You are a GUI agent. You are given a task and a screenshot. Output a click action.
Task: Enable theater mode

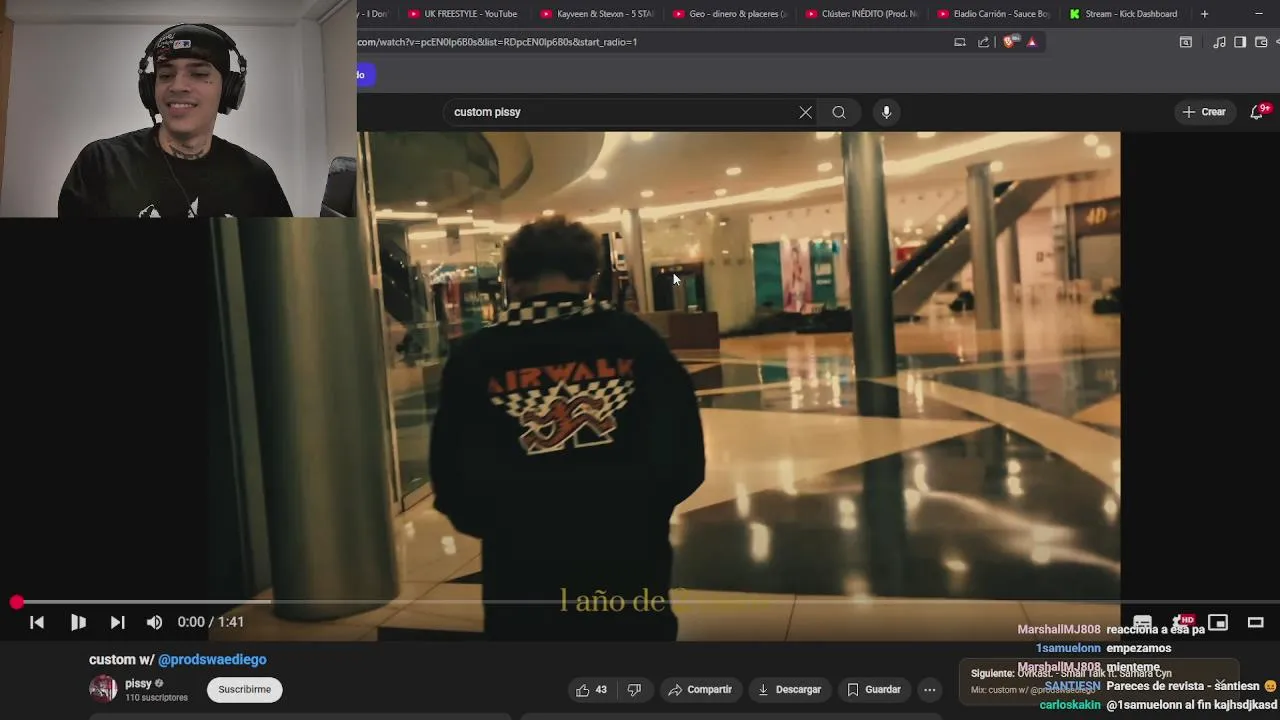pos(1256,622)
